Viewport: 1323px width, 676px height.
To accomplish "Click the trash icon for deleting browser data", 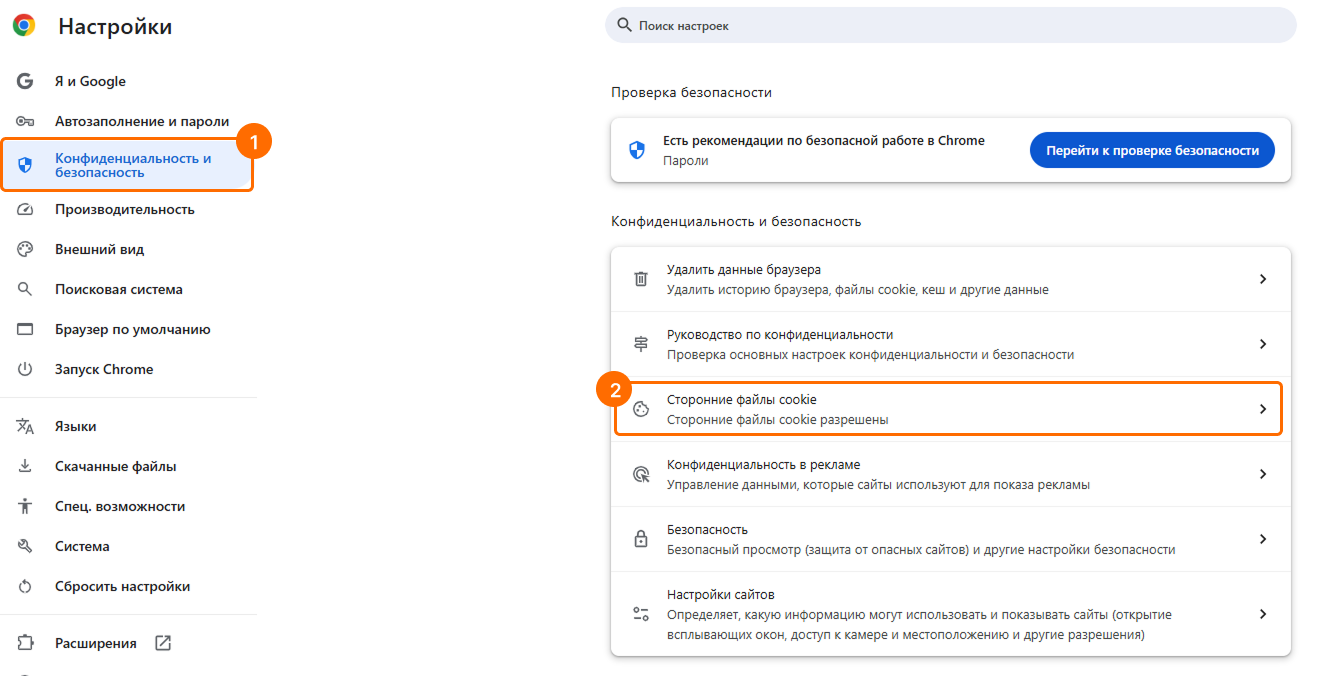I will click(641, 279).
